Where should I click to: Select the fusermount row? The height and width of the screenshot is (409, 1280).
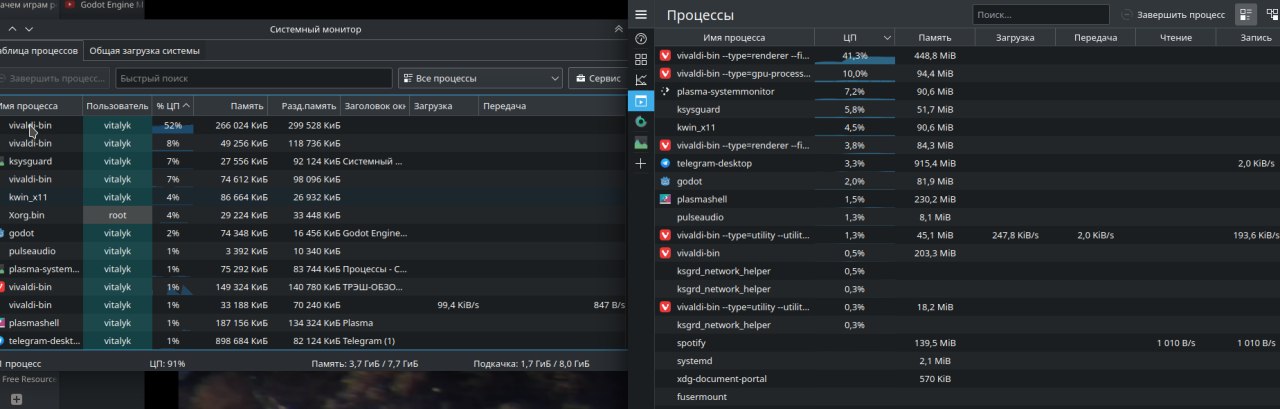(967, 397)
